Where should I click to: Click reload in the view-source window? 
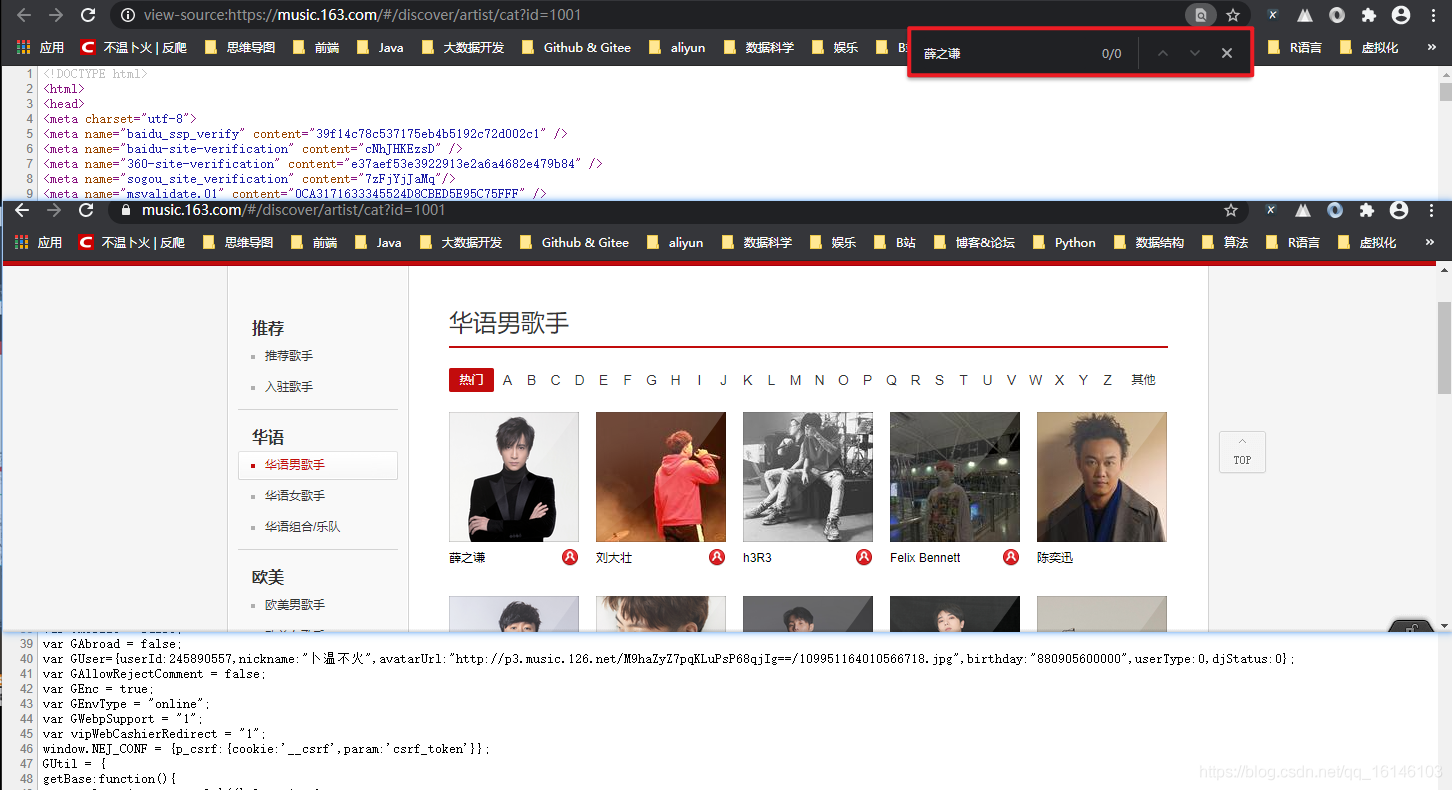click(88, 15)
